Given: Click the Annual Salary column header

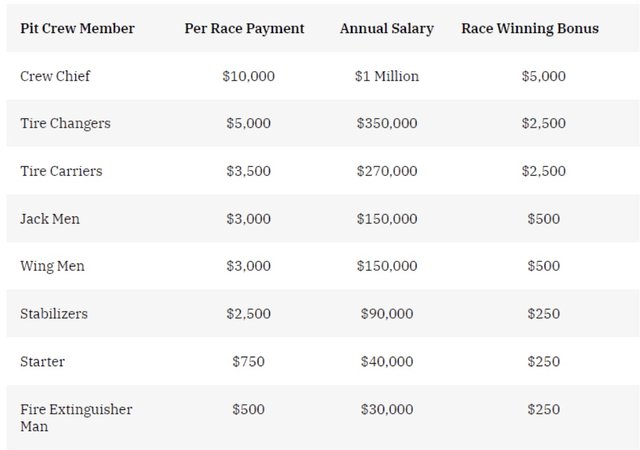Looking at the screenshot, I should [387, 28].
